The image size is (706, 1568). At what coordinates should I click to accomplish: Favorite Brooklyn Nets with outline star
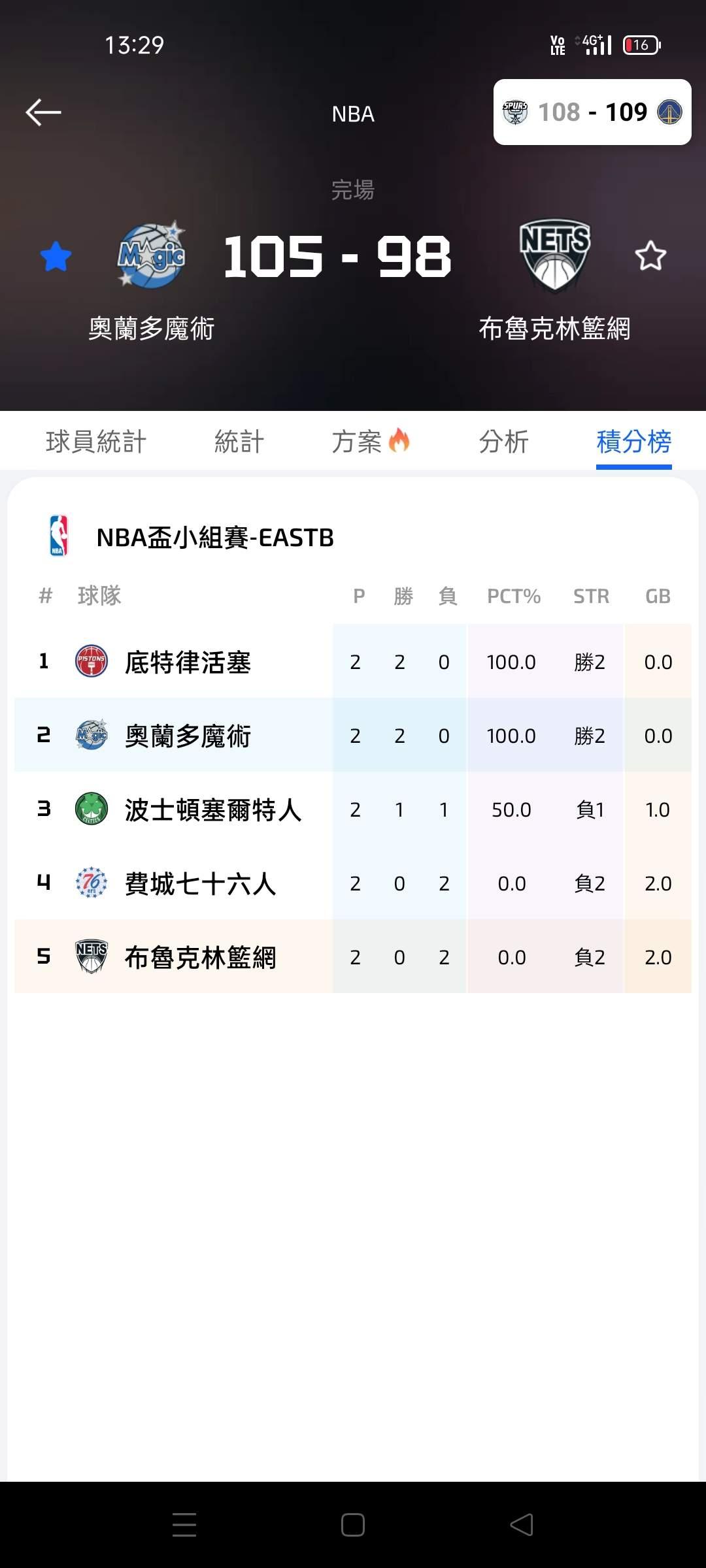coord(650,256)
